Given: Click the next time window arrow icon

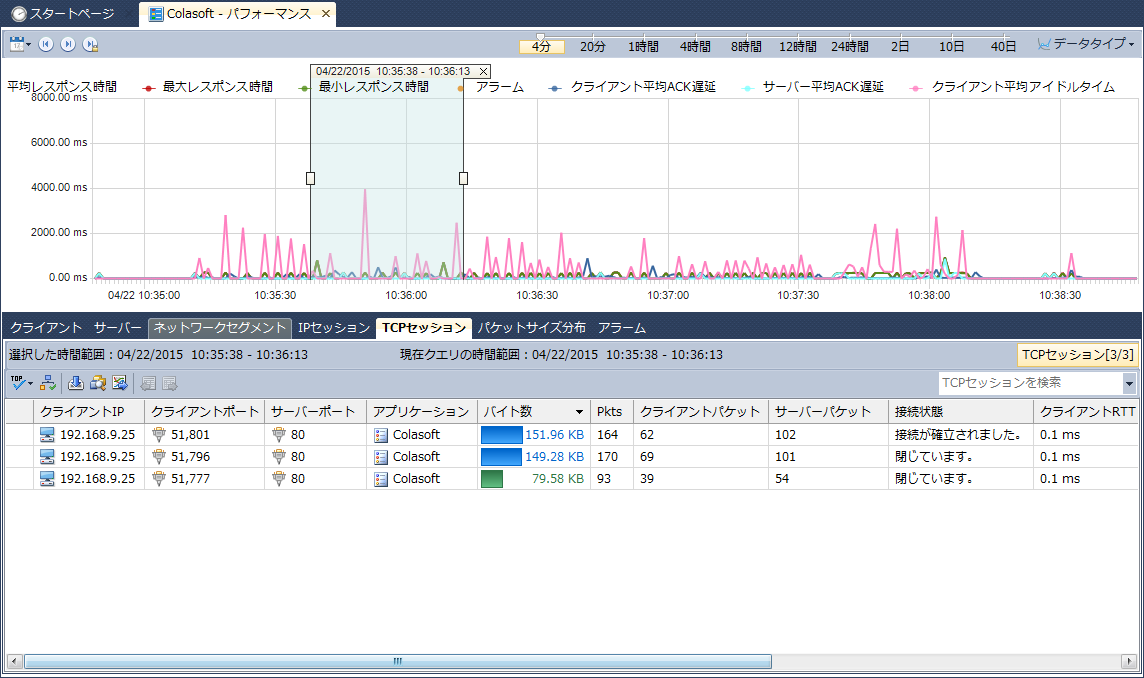Looking at the screenshot, I should pos(68,44).
